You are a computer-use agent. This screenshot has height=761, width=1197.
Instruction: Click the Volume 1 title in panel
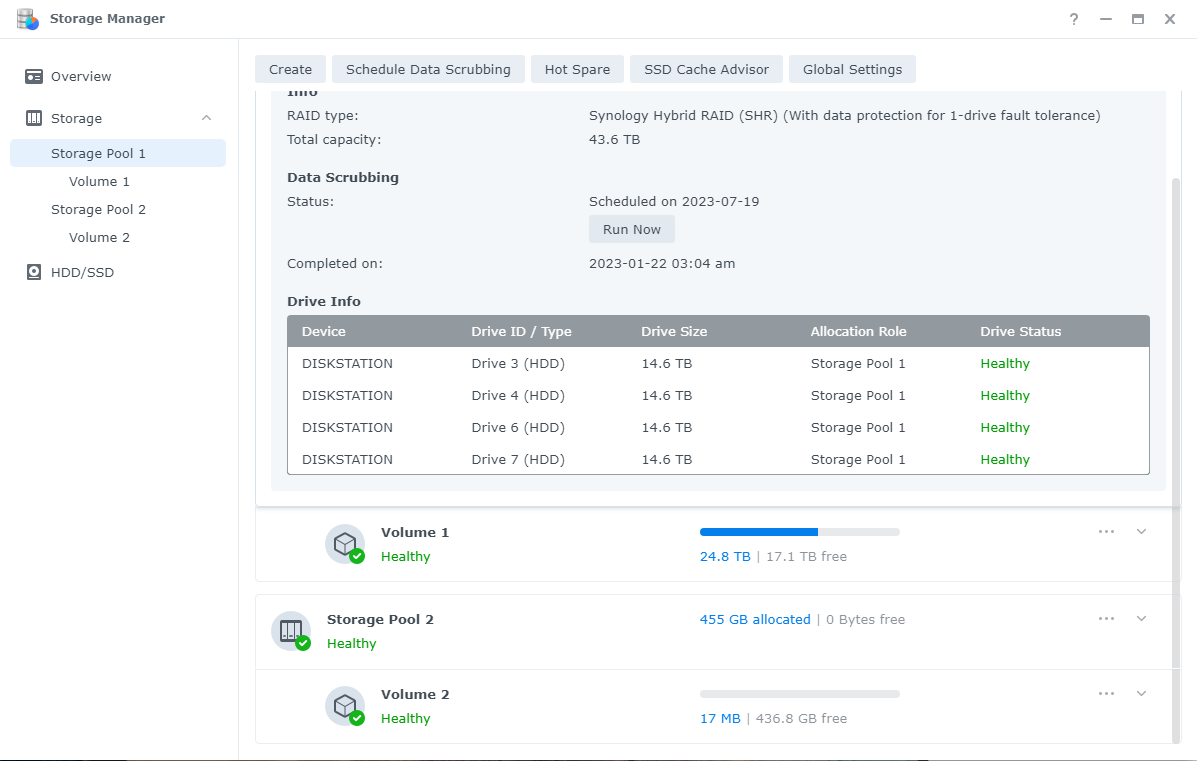[x=415, y=532]
